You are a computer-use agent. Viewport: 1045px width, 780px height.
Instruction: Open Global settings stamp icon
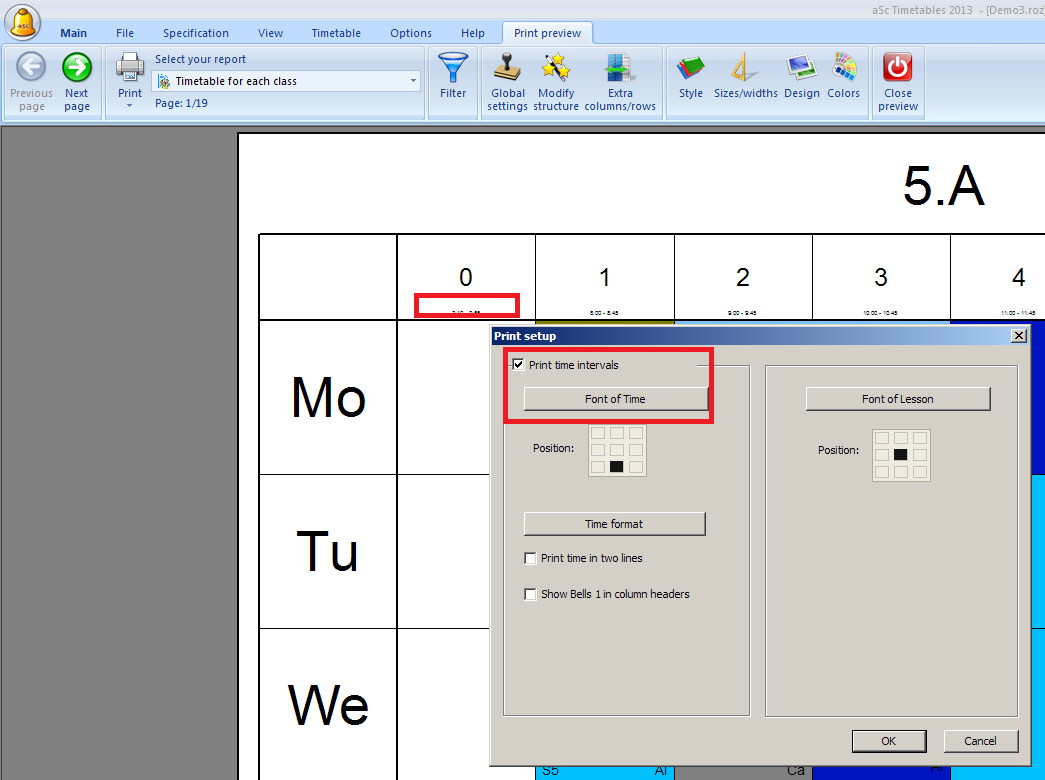(508, 69)
